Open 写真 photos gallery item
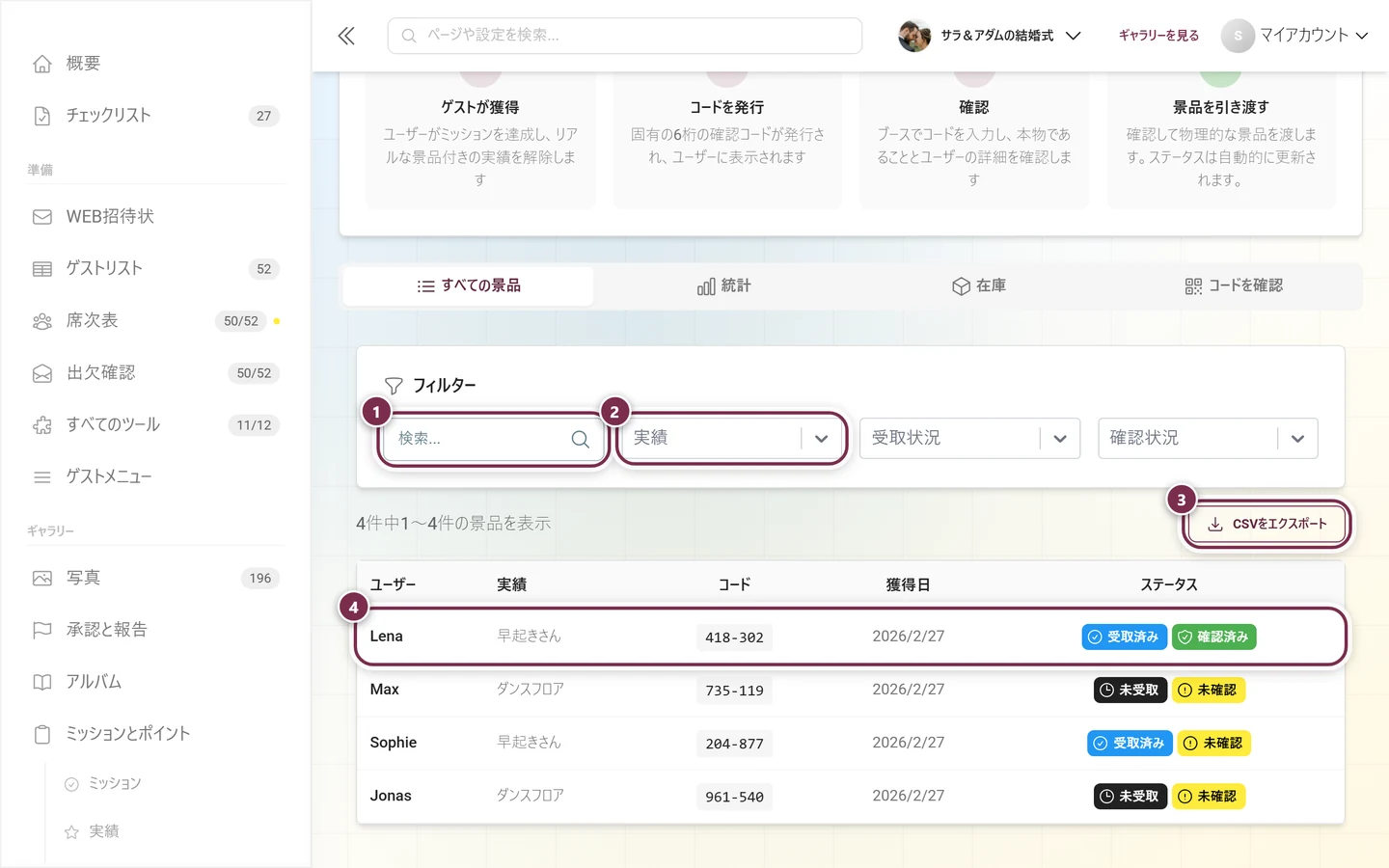1389x868 pixels. (x=155, y=579)
